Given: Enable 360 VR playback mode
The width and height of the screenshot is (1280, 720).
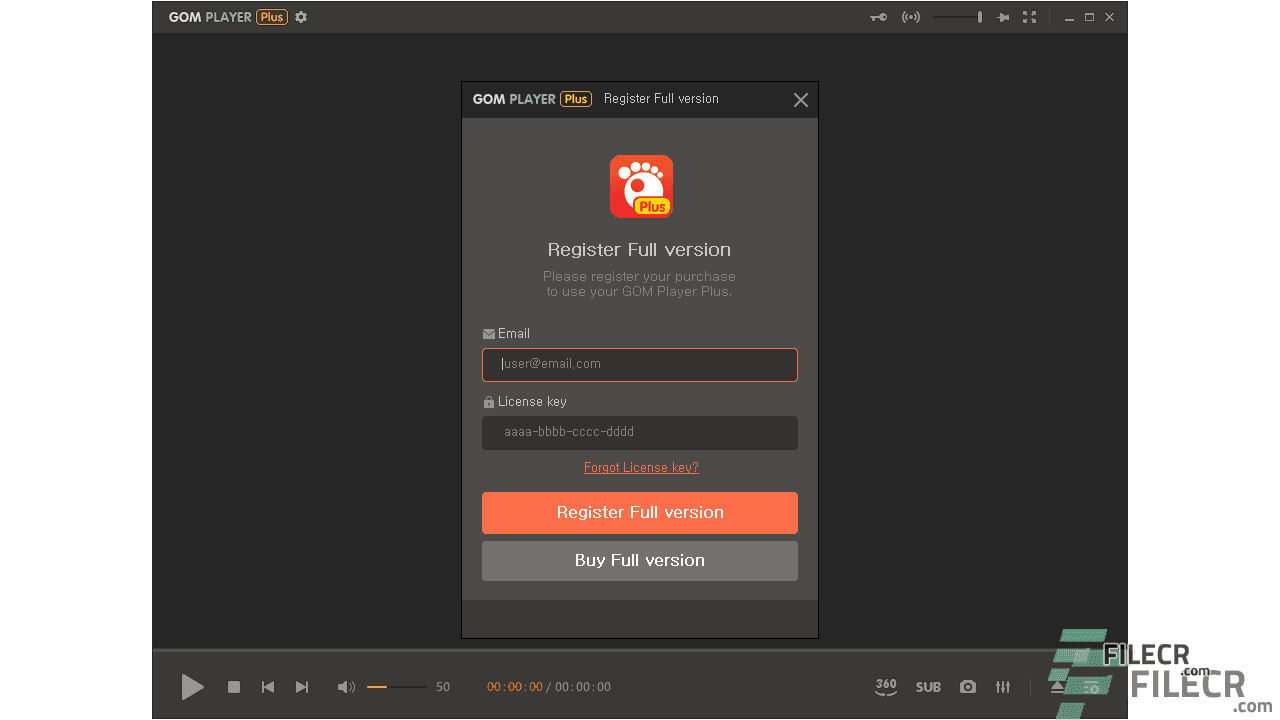Looking at the screenshot, I should click(x=885, y=687).
